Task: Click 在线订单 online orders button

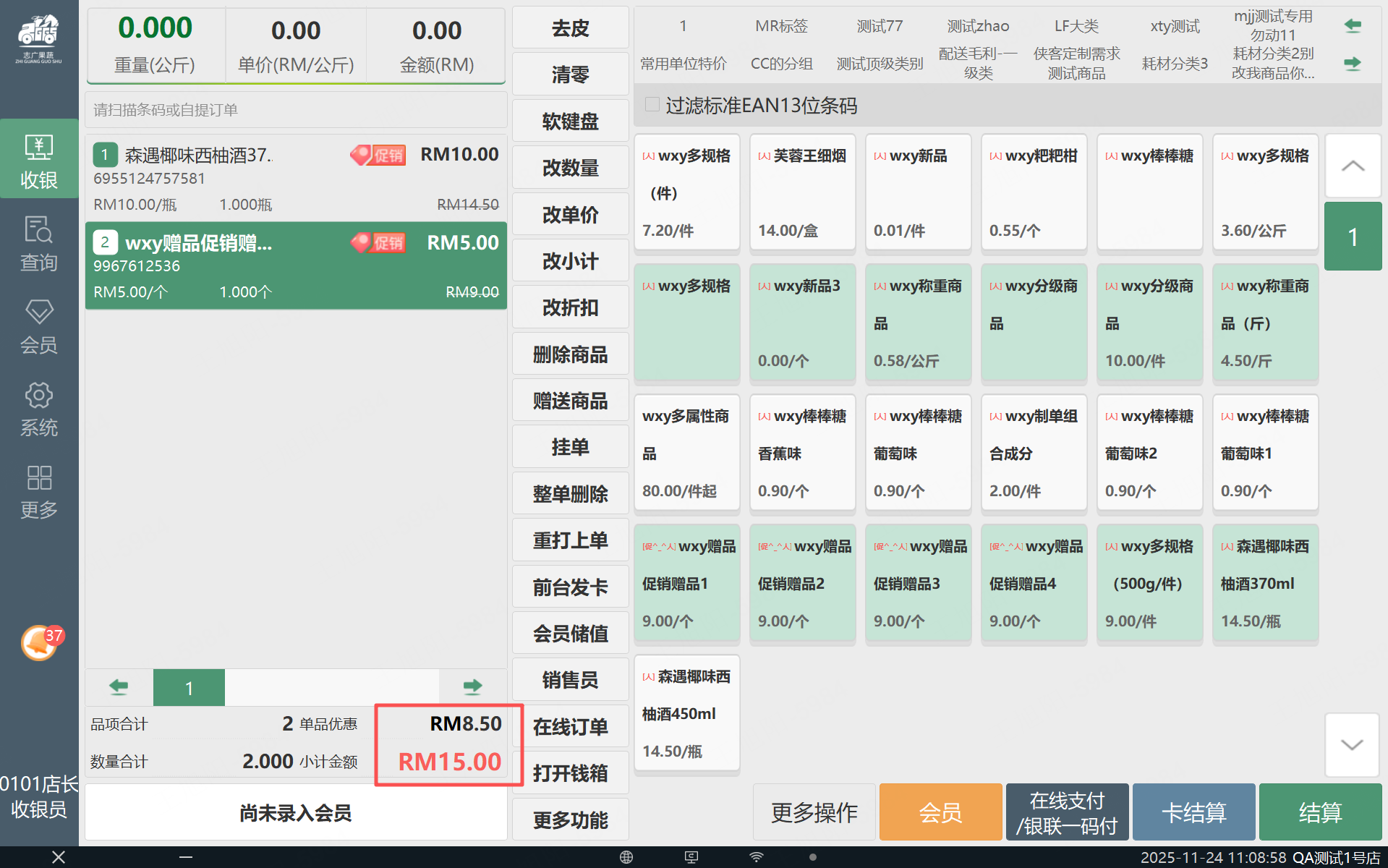Action: (x=570, y=727)
